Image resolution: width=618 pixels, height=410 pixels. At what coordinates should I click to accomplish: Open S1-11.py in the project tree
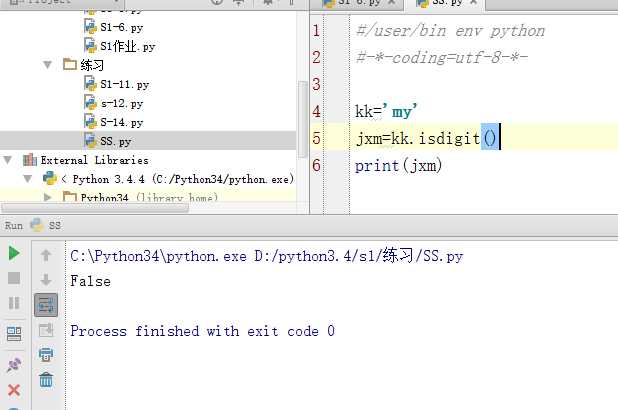[125, 84]
